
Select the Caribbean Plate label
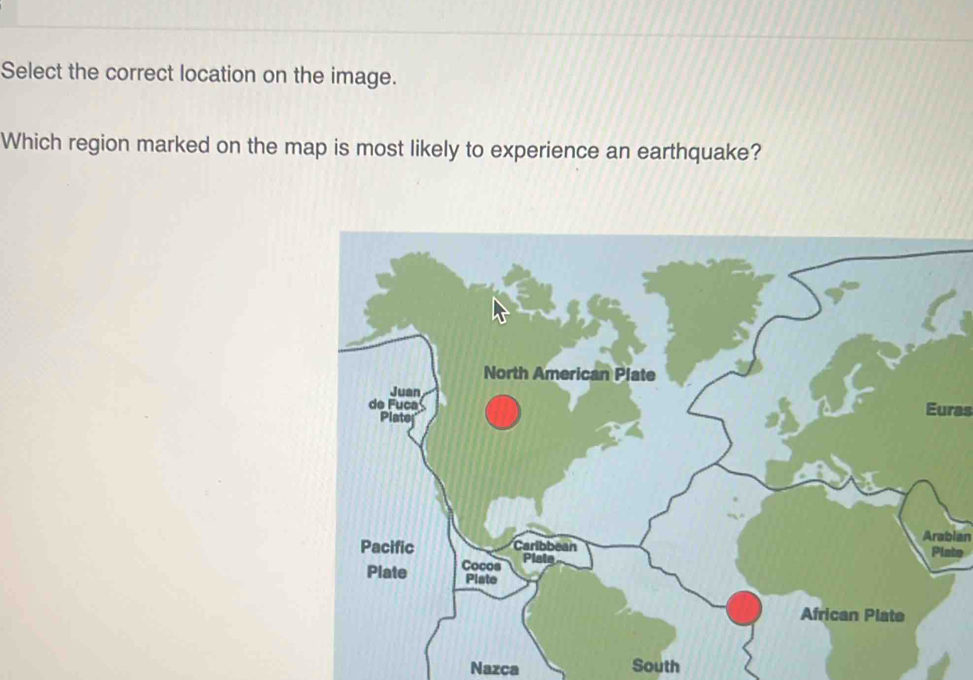pos(544,550)
